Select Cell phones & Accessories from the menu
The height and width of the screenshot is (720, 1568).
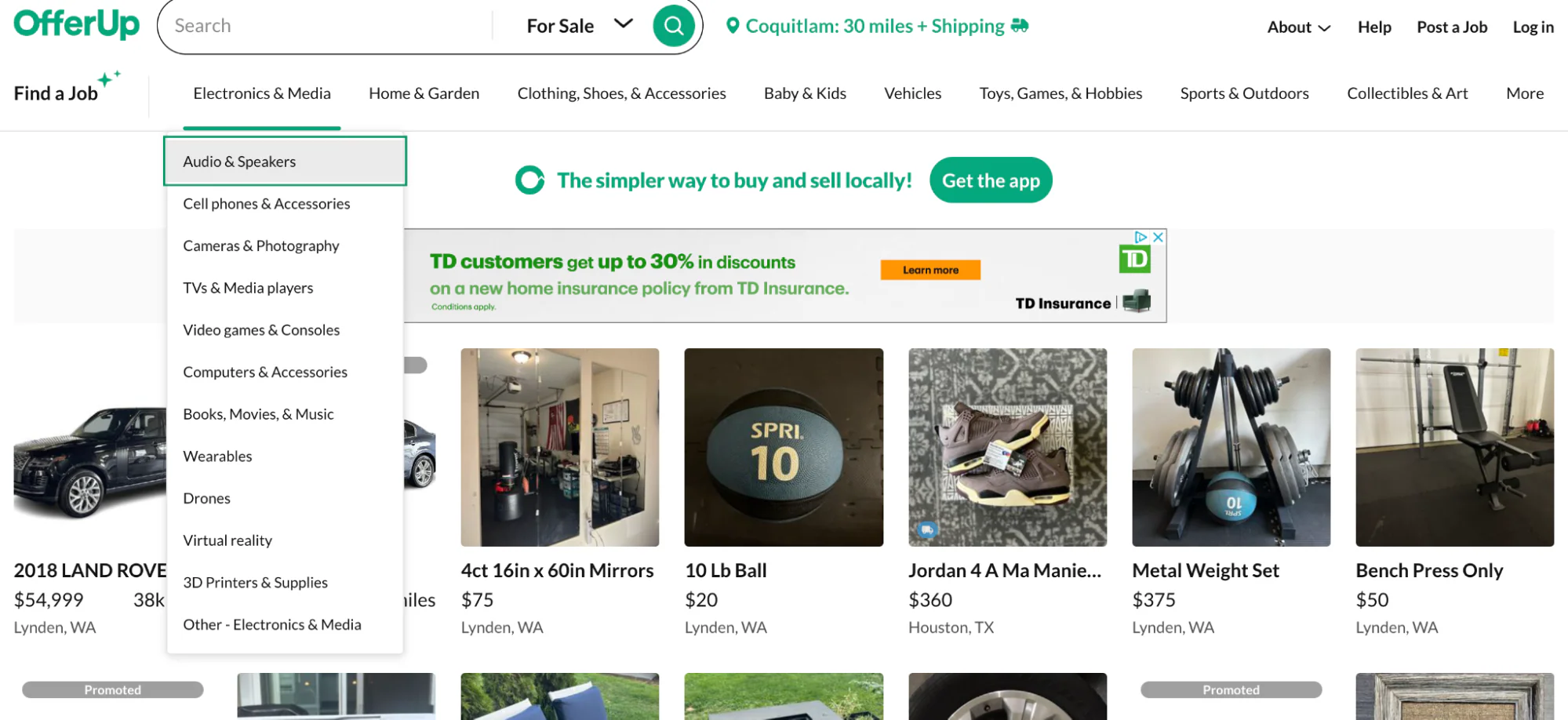point(267,203)
